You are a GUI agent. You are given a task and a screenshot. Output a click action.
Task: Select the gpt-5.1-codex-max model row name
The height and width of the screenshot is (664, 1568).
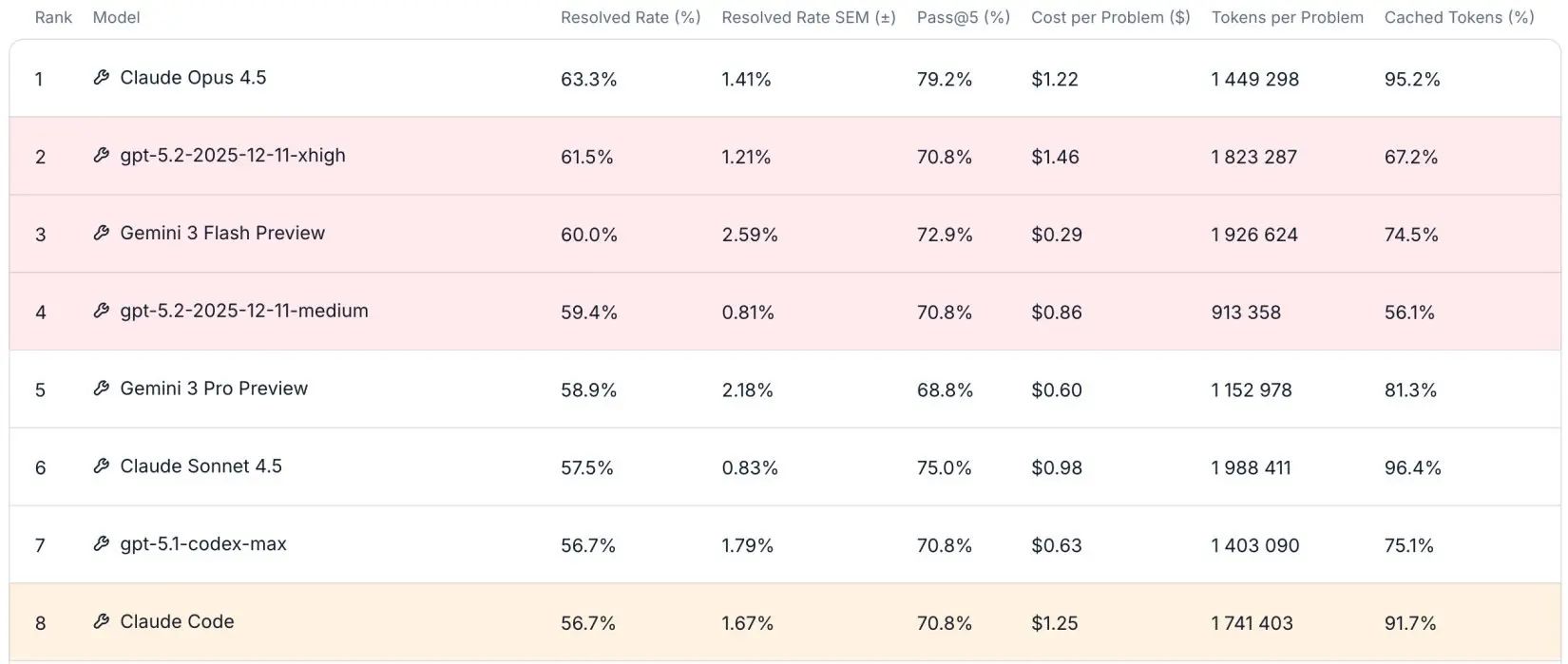click(203, 544)
